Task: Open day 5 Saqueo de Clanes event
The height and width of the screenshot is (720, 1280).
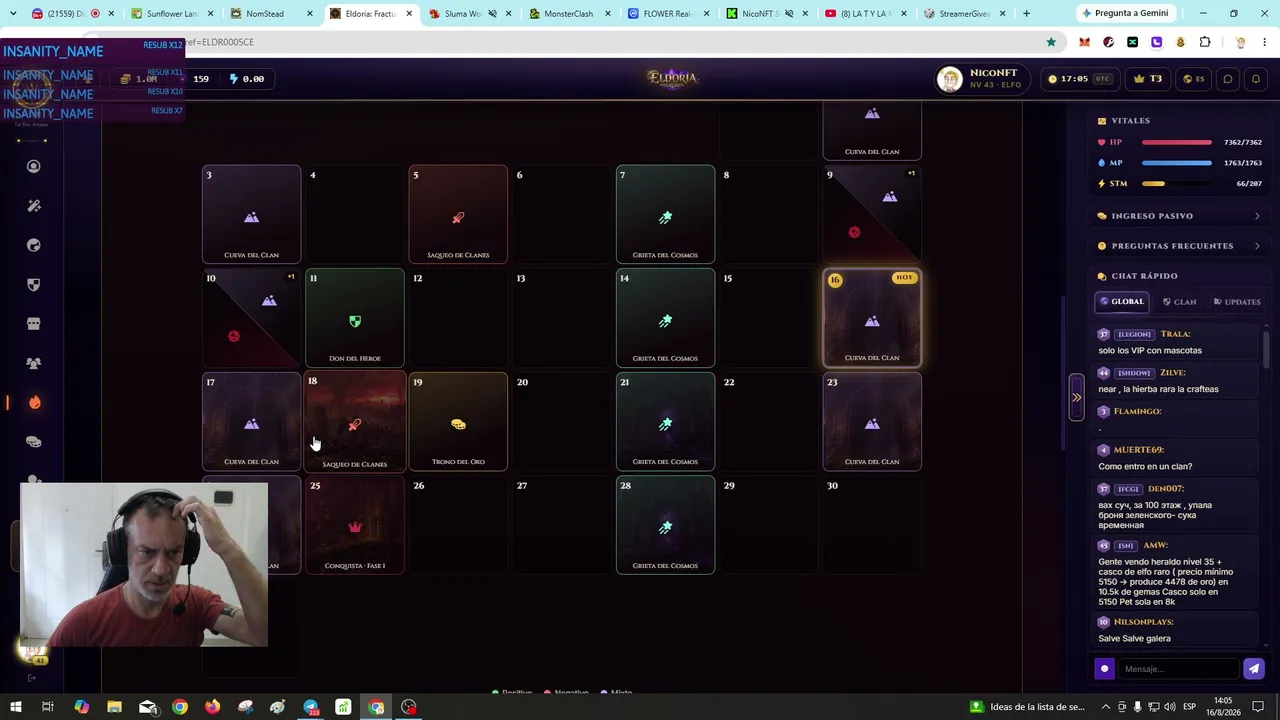Action: pos(458,214)
